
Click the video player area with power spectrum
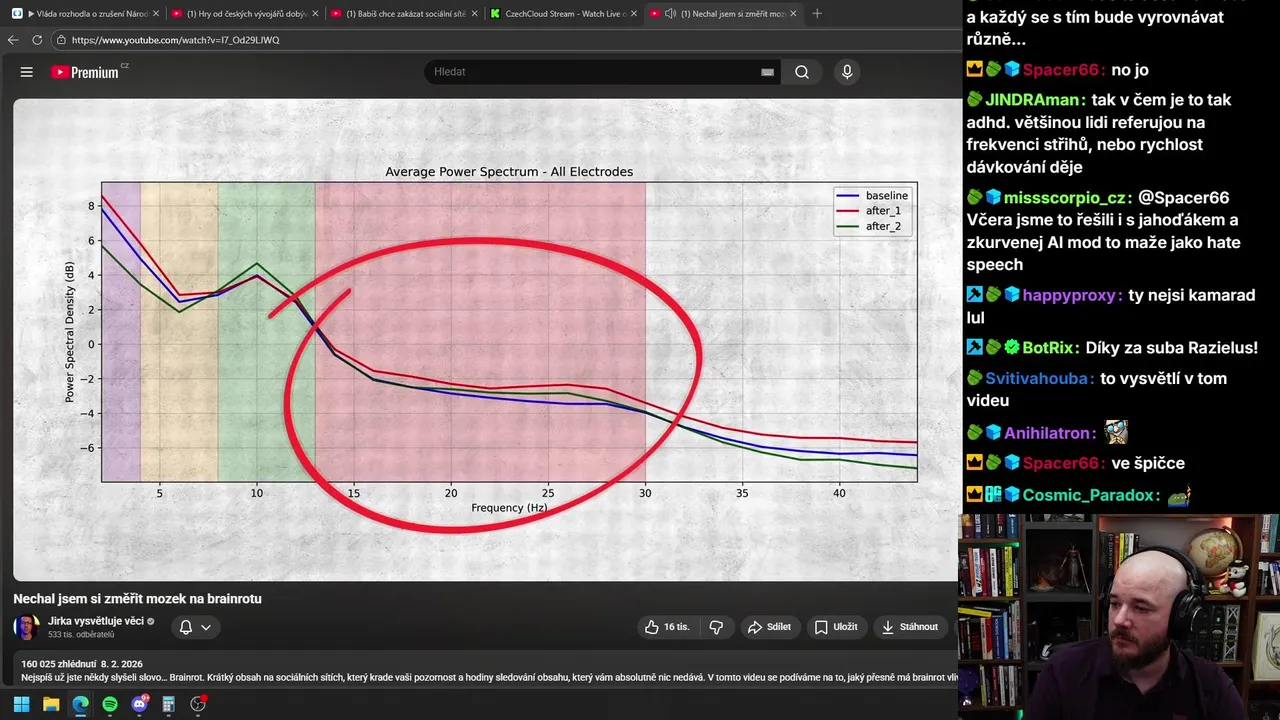coord(486,340)
